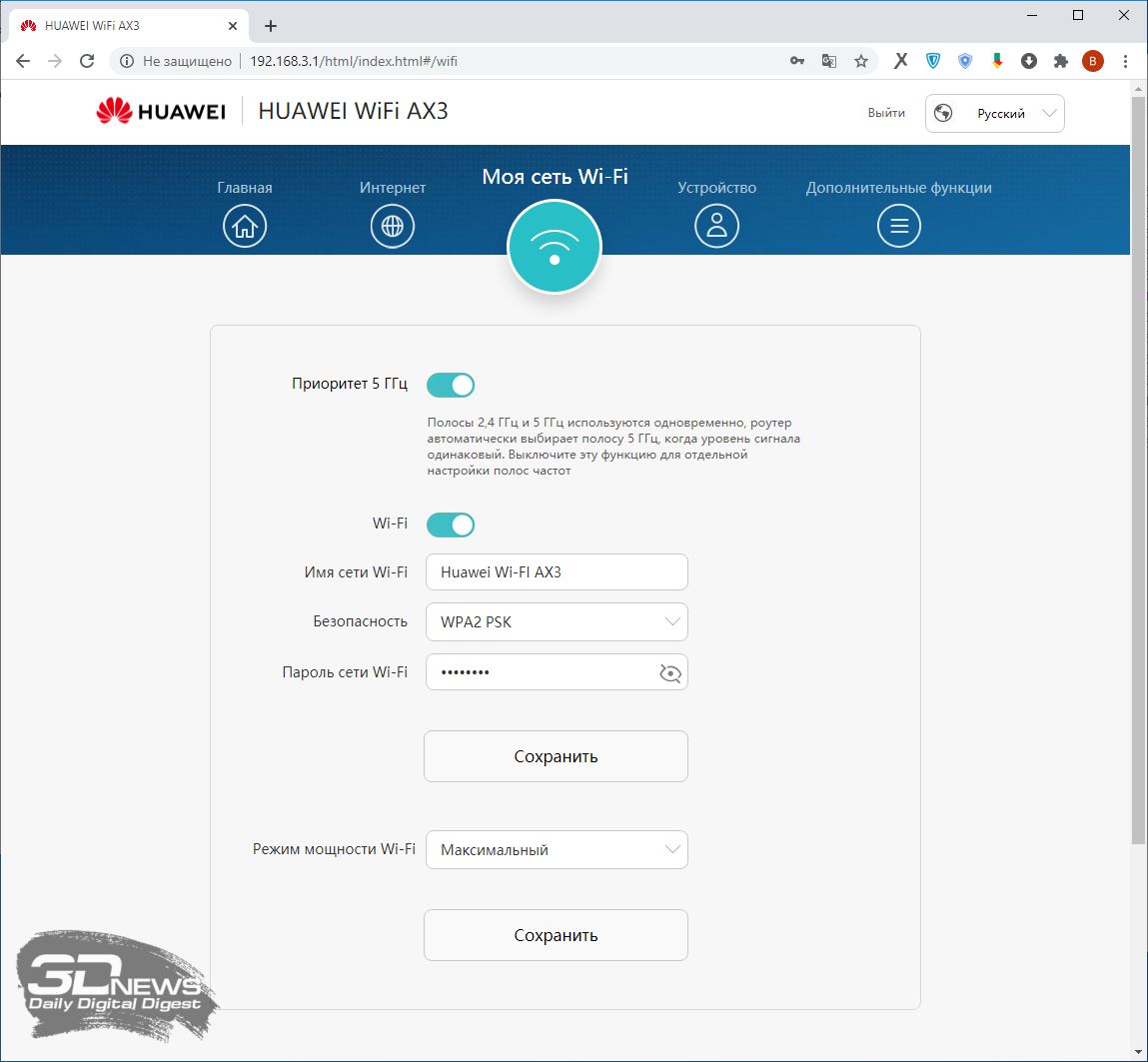Viewport: 1148px width, 1062px height.
Task: Click the translate page icon
Action: tap(829, 62)
